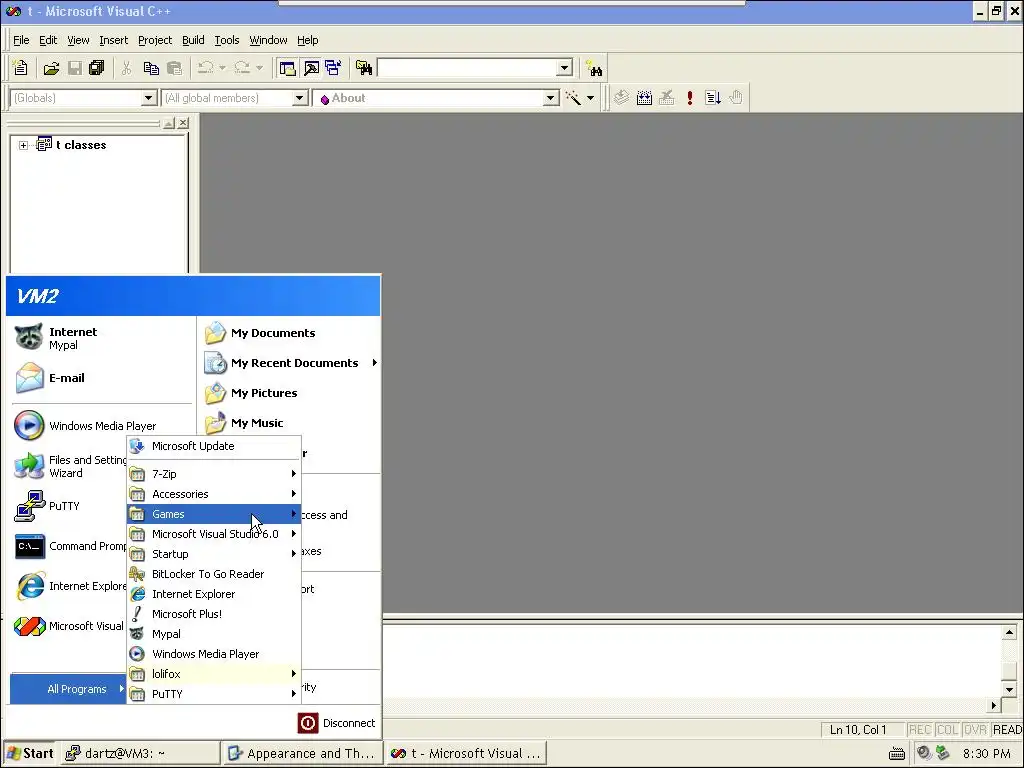The width and height of the screenshot is (1024, 768).
Task: Click the Copy toolbar icon
Action: click(x=151, y=68)
